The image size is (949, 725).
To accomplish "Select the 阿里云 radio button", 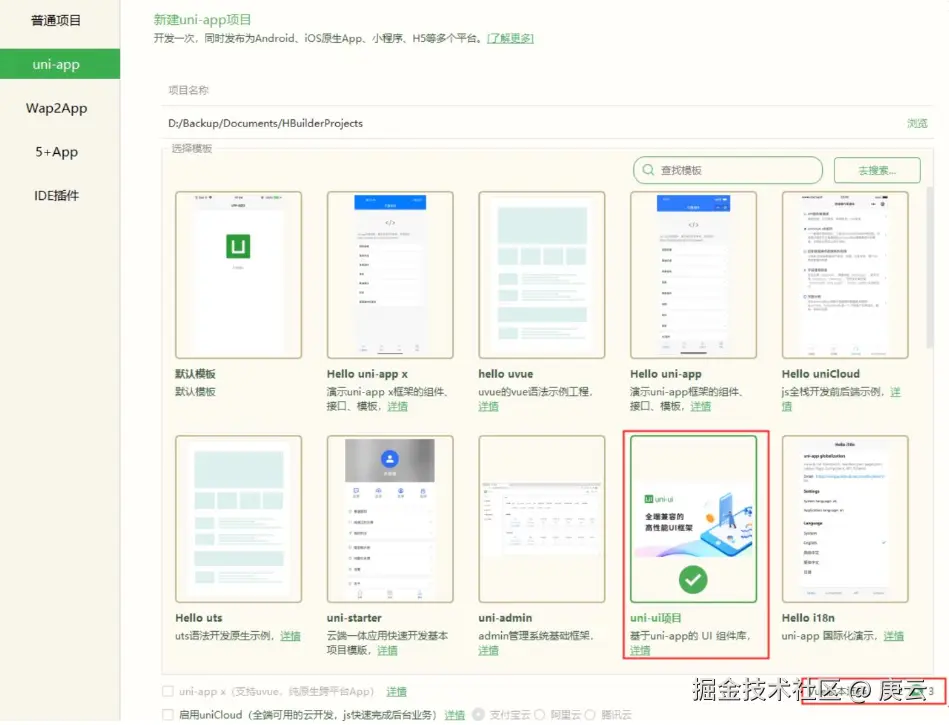I will (x=539, y=715).
